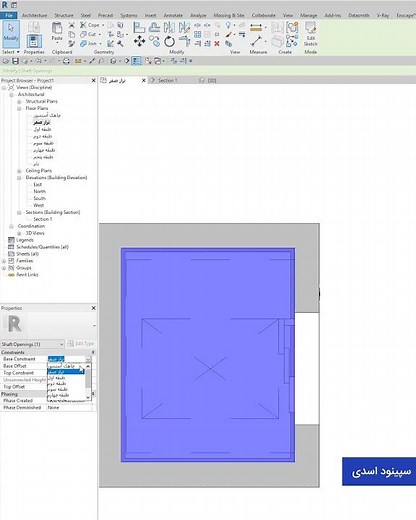Click the Array tool grid icon
The height and width of the screenshot is (520, 416).
tap(197, 34)
